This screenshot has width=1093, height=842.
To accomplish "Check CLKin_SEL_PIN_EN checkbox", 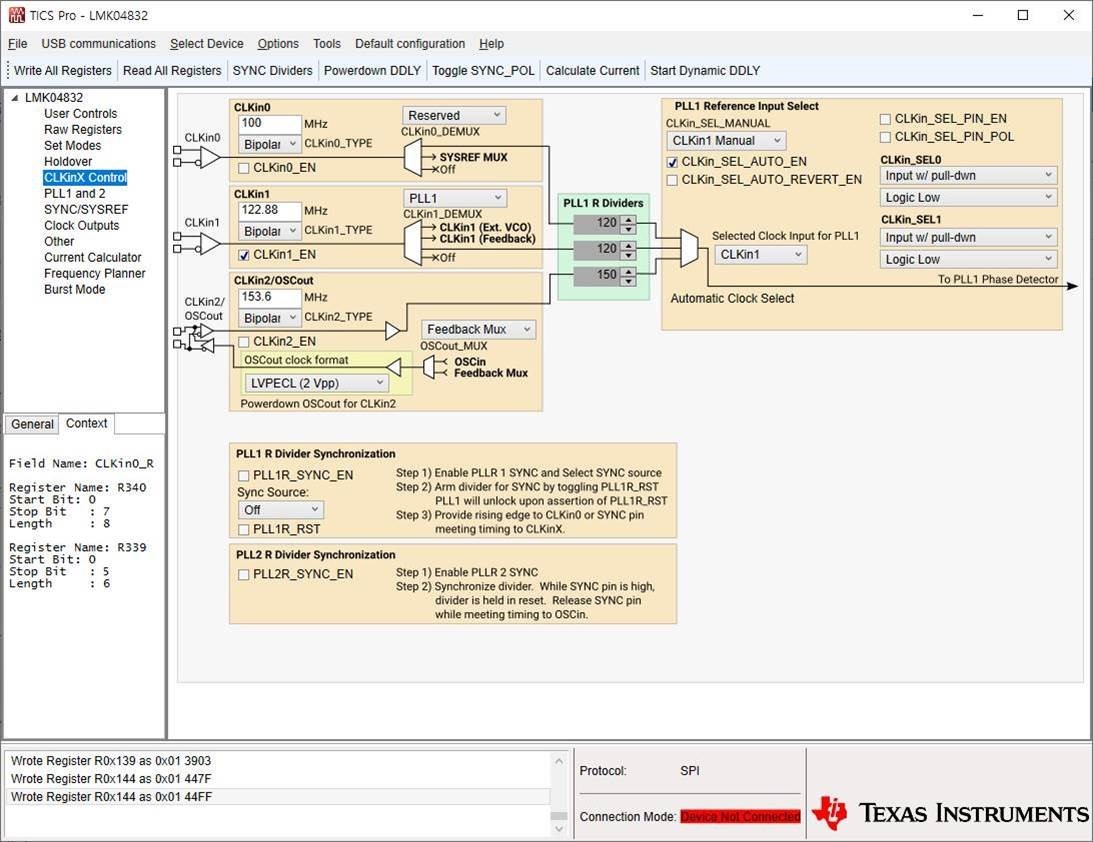I will (x=885, y=119).
